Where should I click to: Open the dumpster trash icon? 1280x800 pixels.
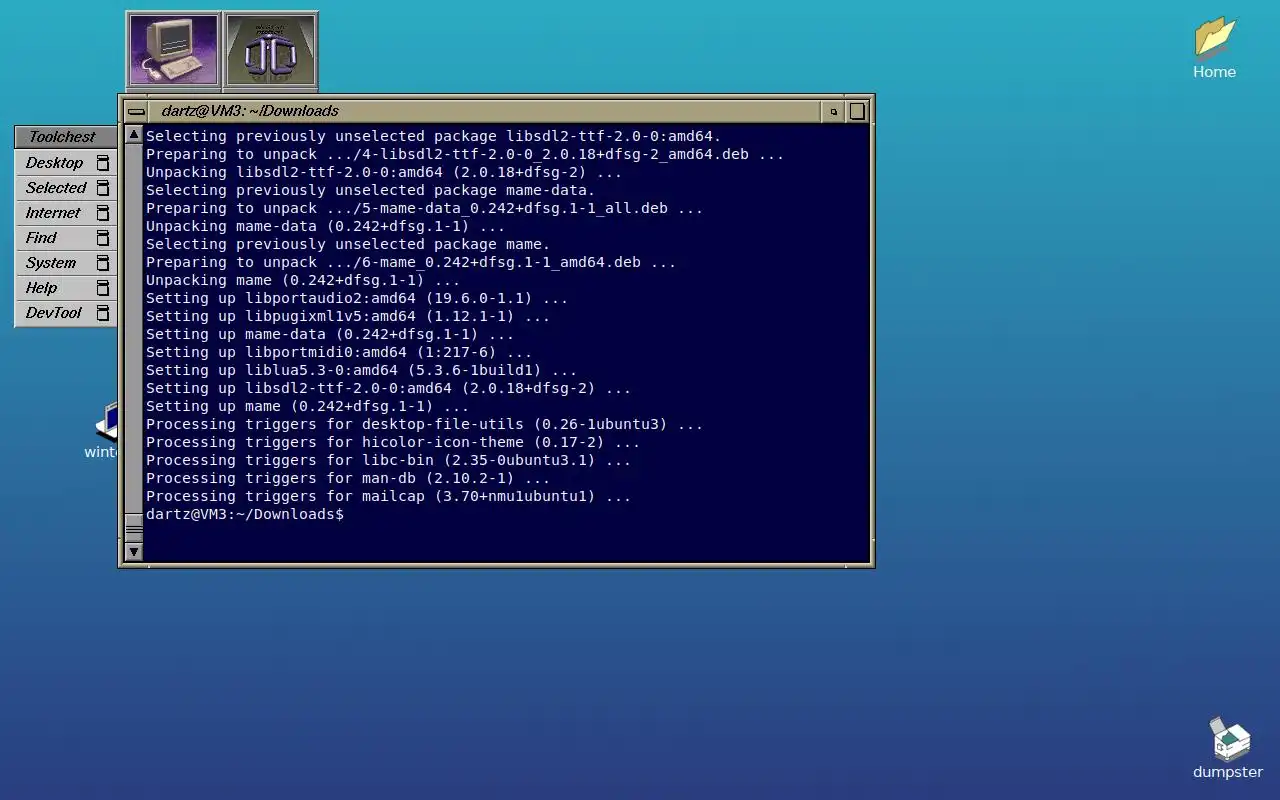pos(1228,748)
